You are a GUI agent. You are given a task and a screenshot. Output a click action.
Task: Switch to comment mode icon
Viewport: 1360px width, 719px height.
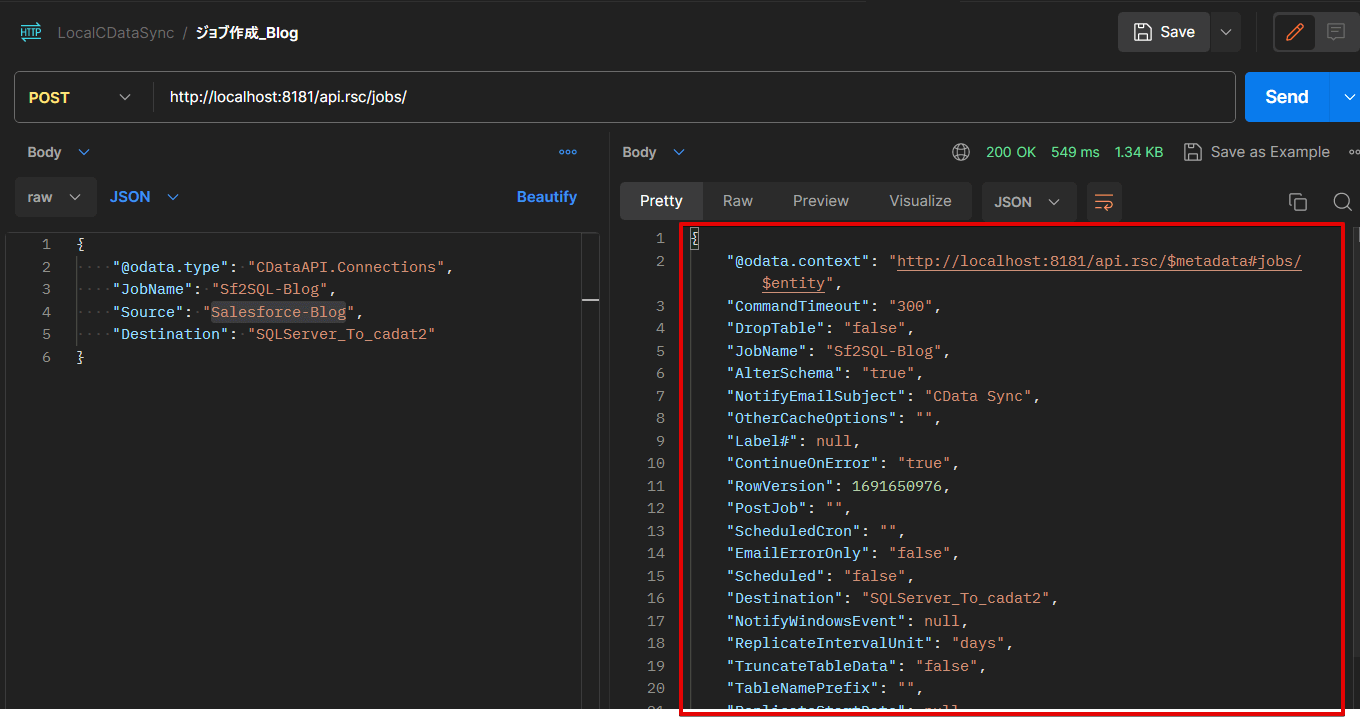1336,32
